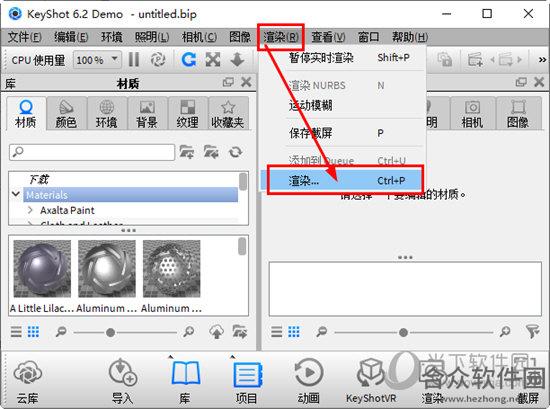Choose 运动模糊 from render menu
The height and width of the screenshot is (409, 550).
[x=343, y=105]
